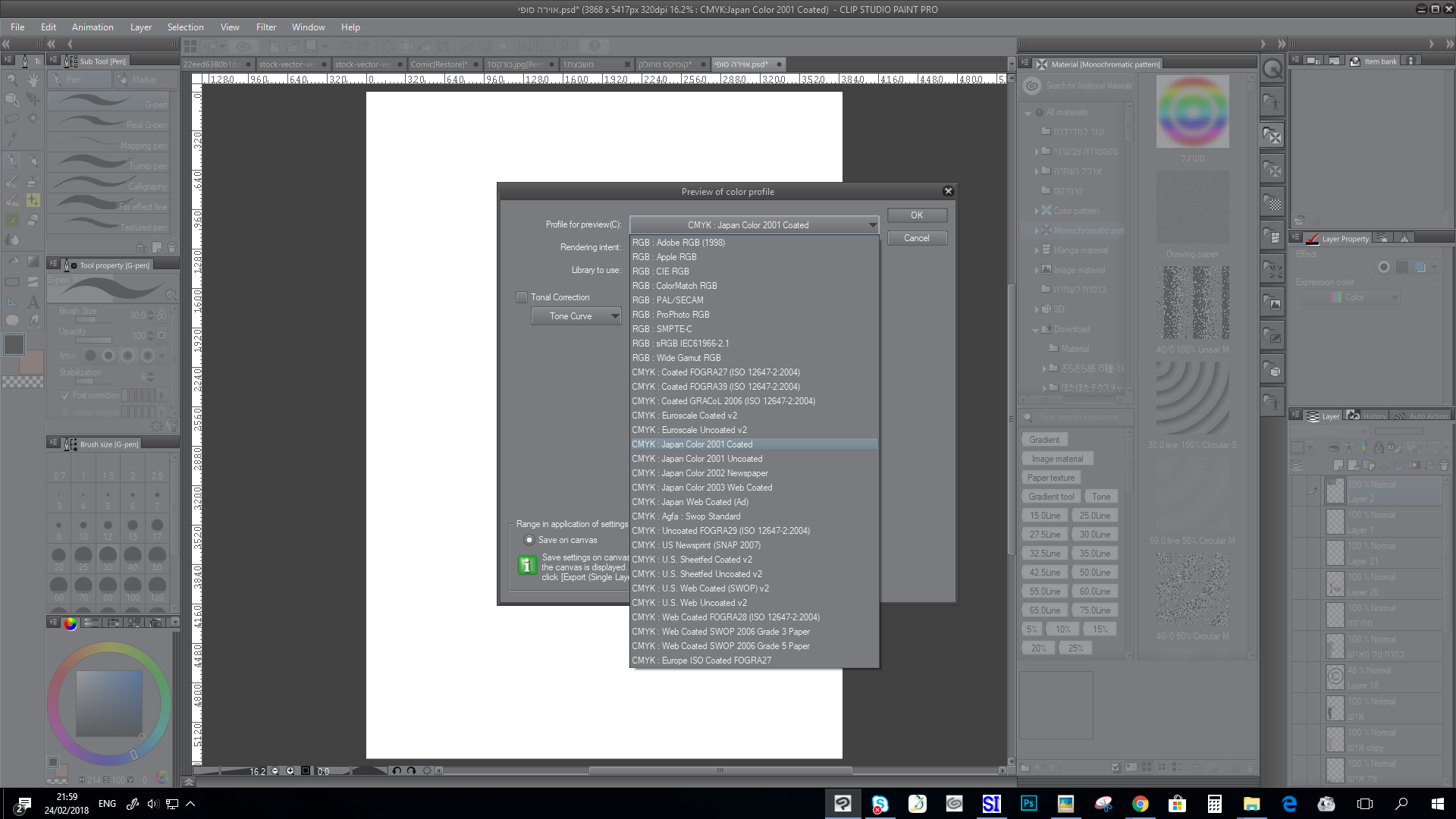Click the color wheel tab icon

(71, 623)
